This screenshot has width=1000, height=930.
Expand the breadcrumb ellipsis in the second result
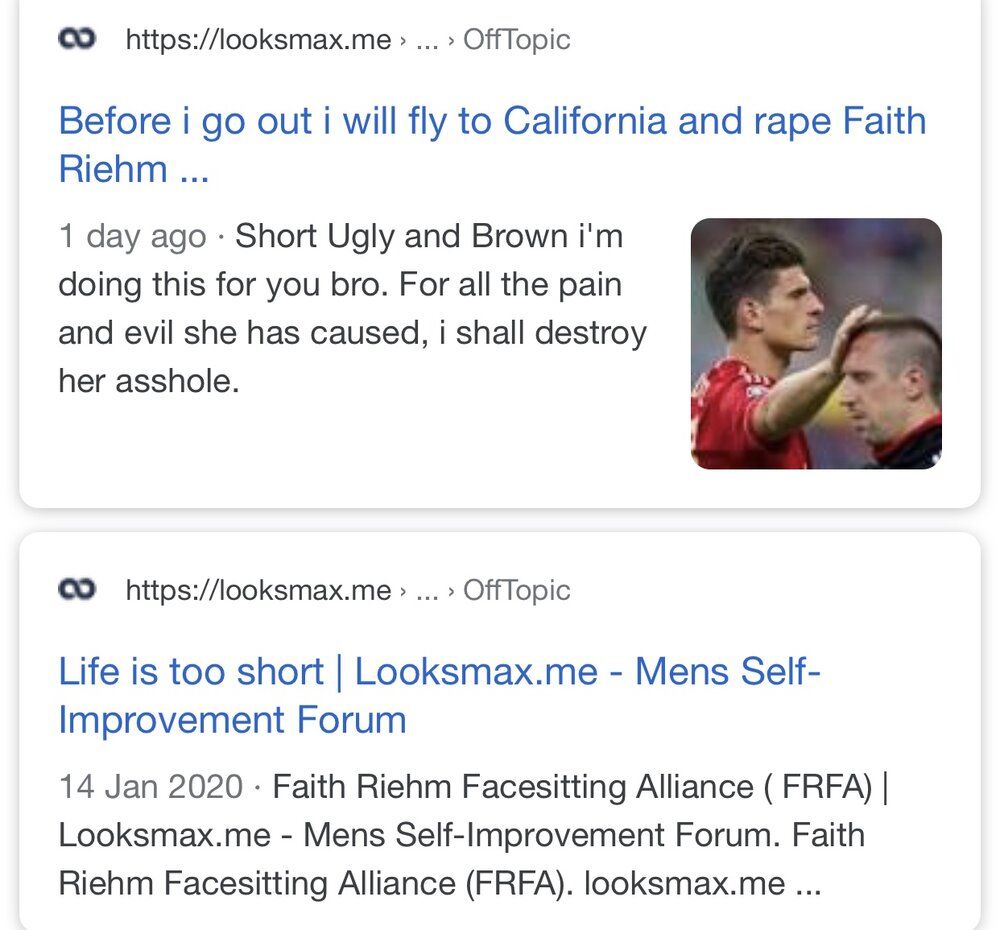point(427,593)
